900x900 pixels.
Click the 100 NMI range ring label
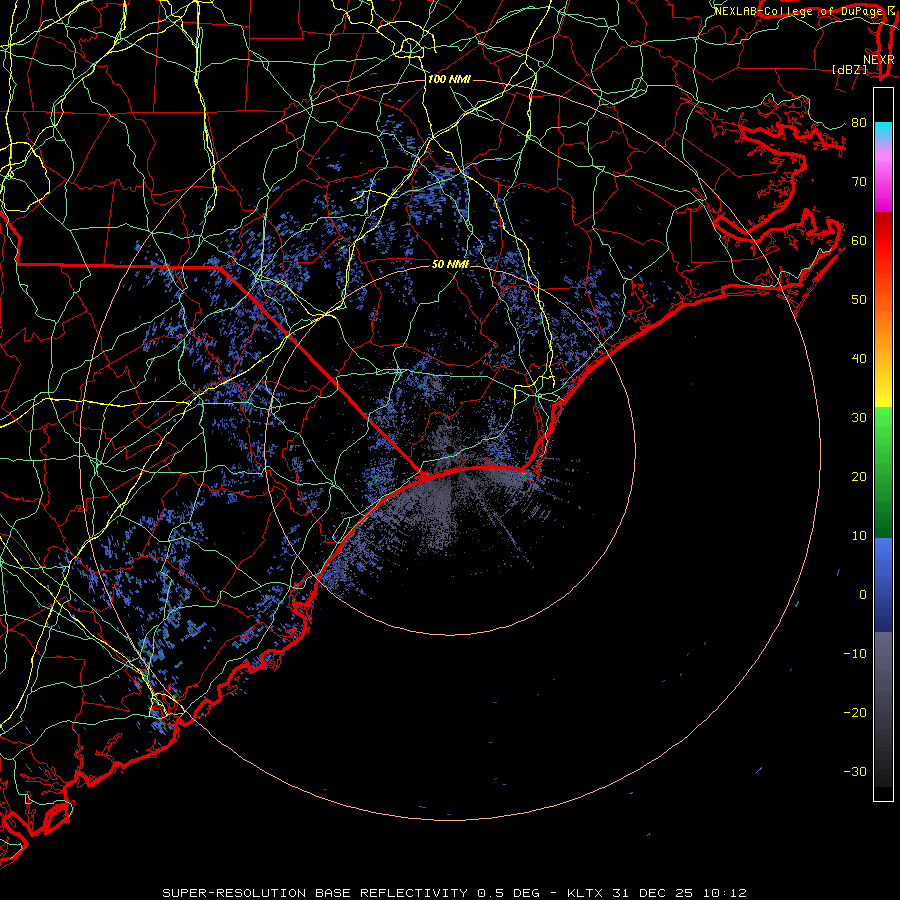449,79
